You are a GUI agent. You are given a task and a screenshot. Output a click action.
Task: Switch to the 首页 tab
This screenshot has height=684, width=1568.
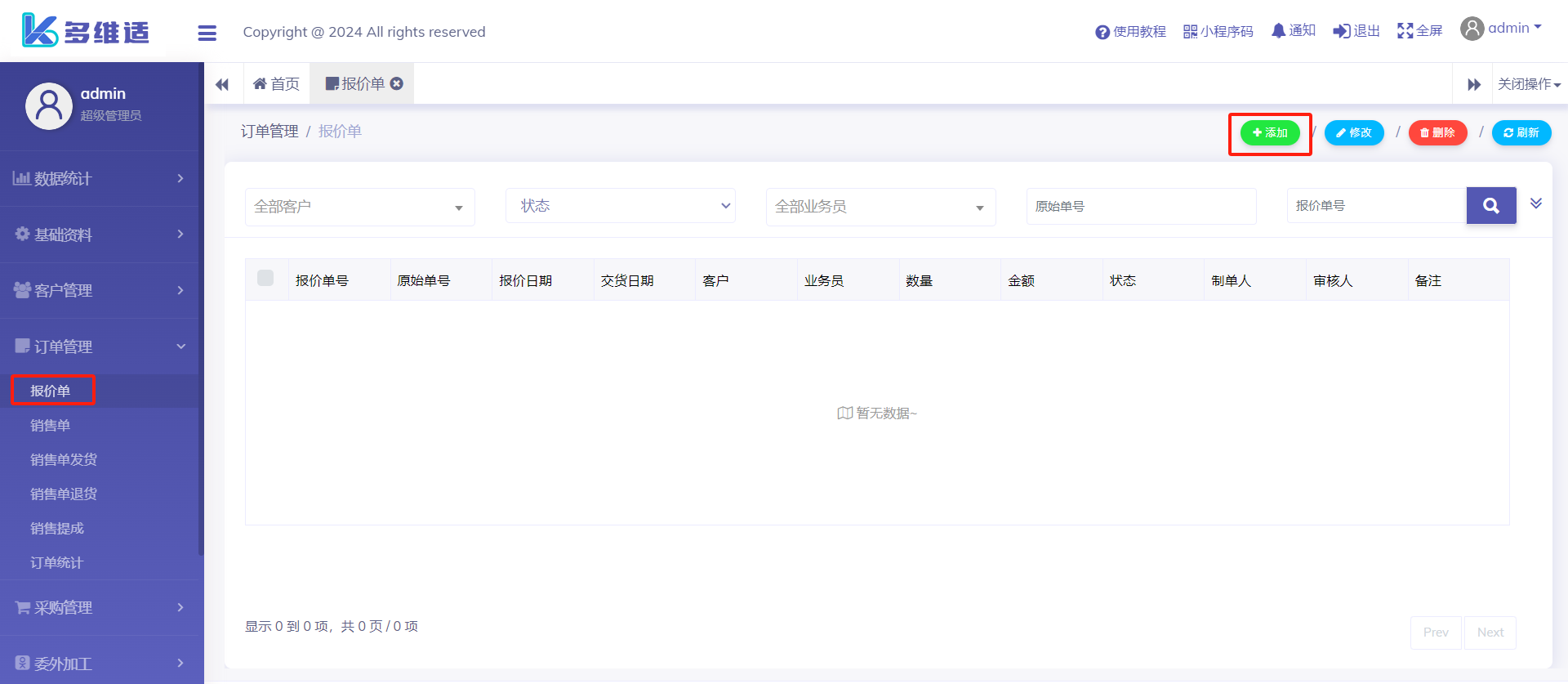pos(277,84)
